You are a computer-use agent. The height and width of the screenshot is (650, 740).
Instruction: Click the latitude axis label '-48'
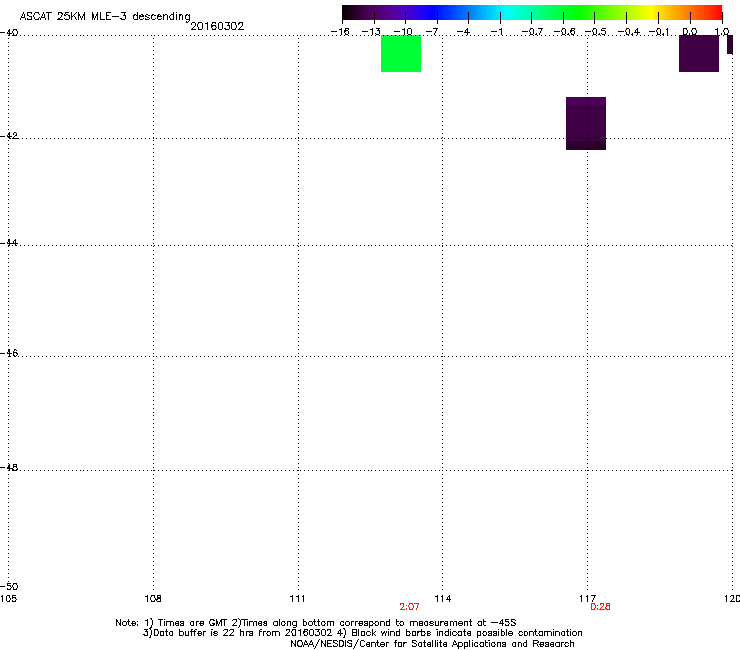[x=9, y=467]
